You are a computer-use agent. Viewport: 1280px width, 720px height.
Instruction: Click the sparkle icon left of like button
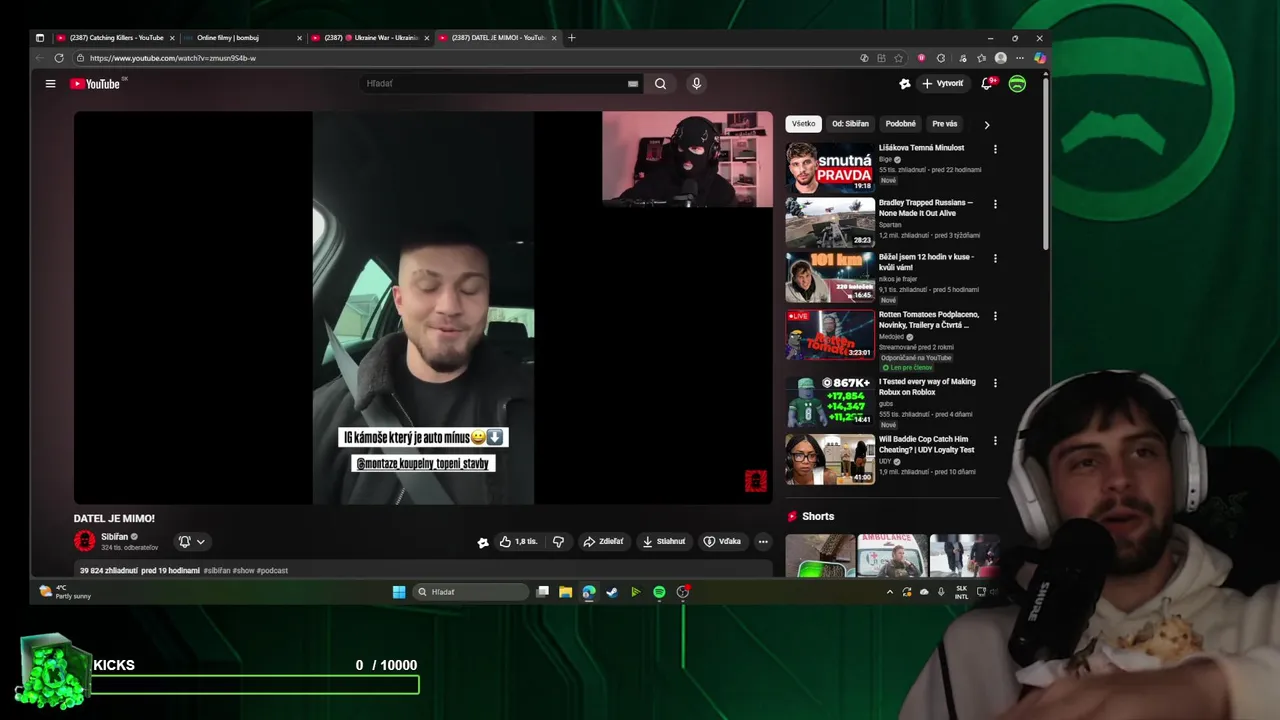point(483,542)
